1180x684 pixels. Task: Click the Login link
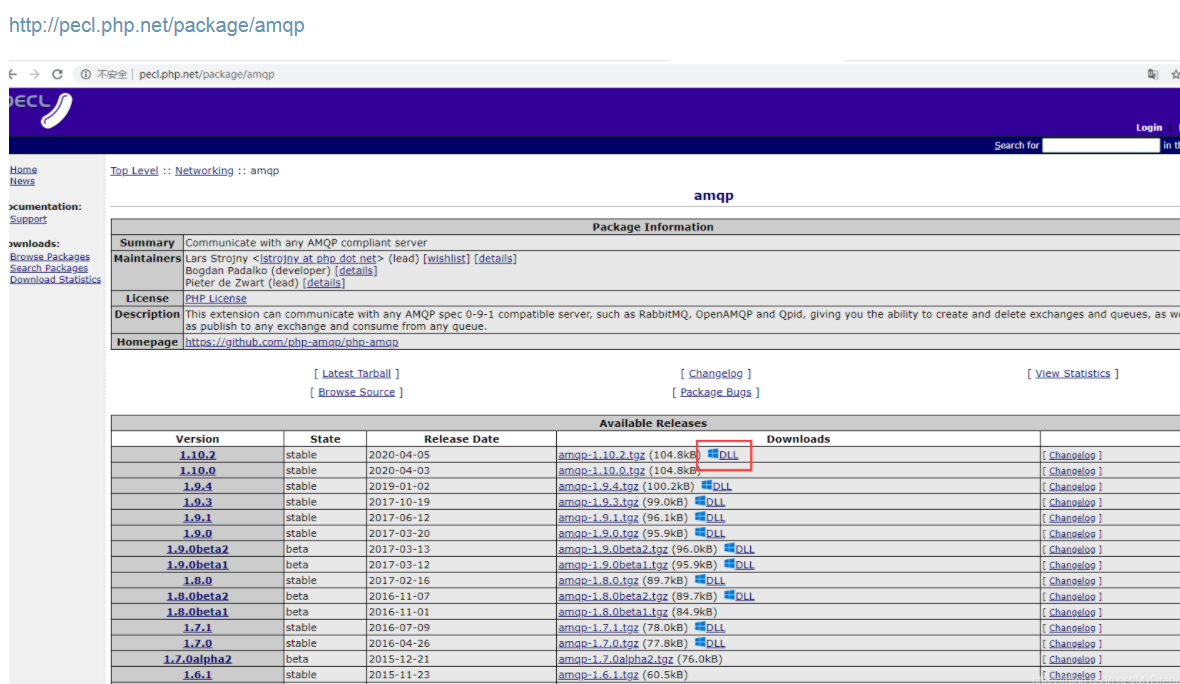[x=1148, y=127]
